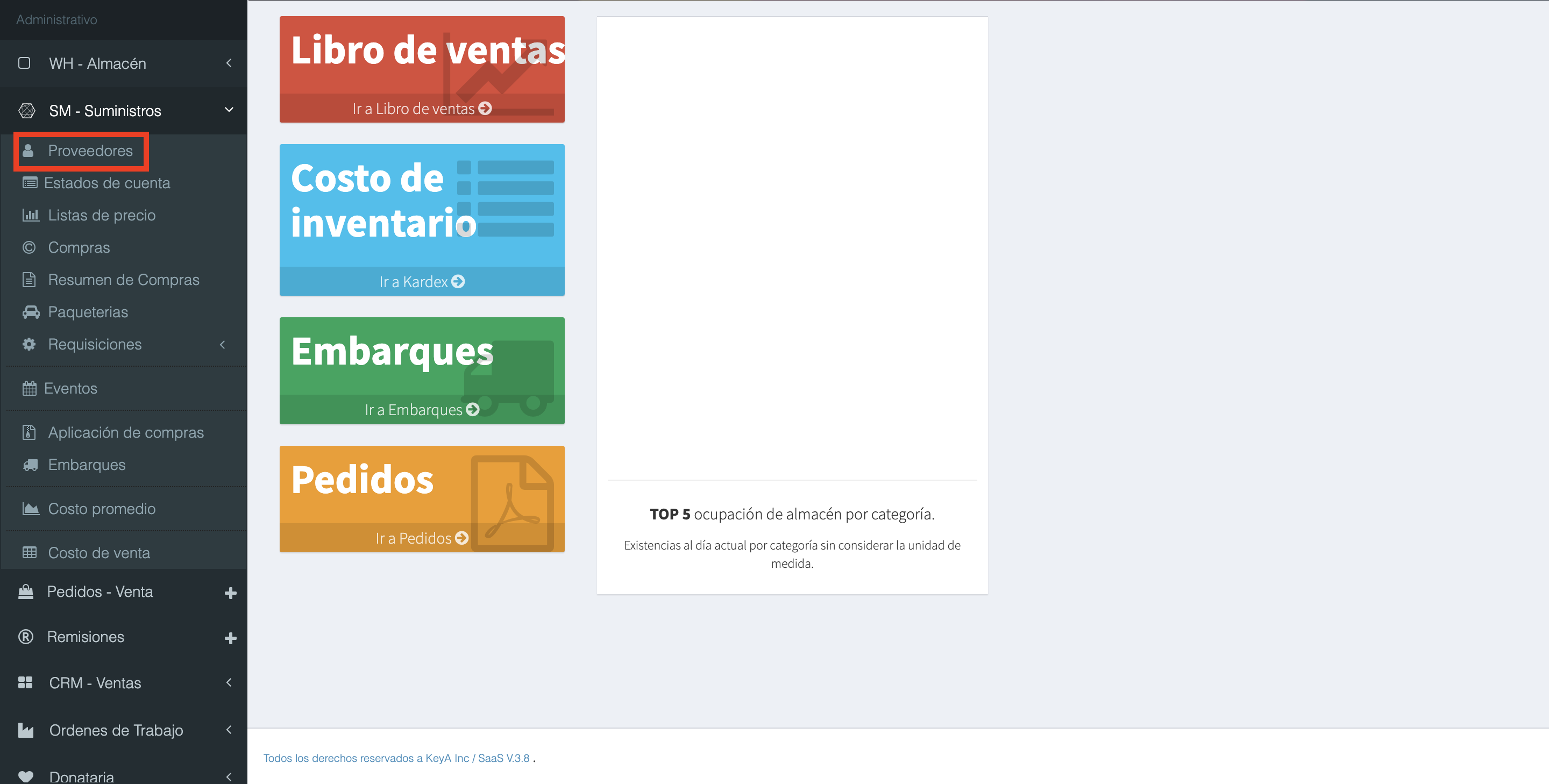Image resolution: width=1549 pixels, height=784 pixels.
Task: Click the Eventos calendar icon
Action: point(30,388)
